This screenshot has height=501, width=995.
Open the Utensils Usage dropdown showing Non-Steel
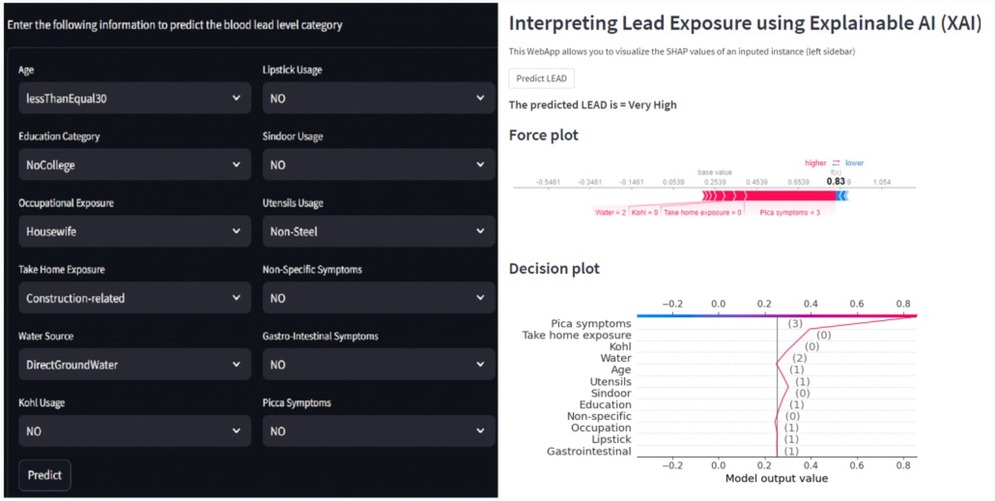point(379,231)
